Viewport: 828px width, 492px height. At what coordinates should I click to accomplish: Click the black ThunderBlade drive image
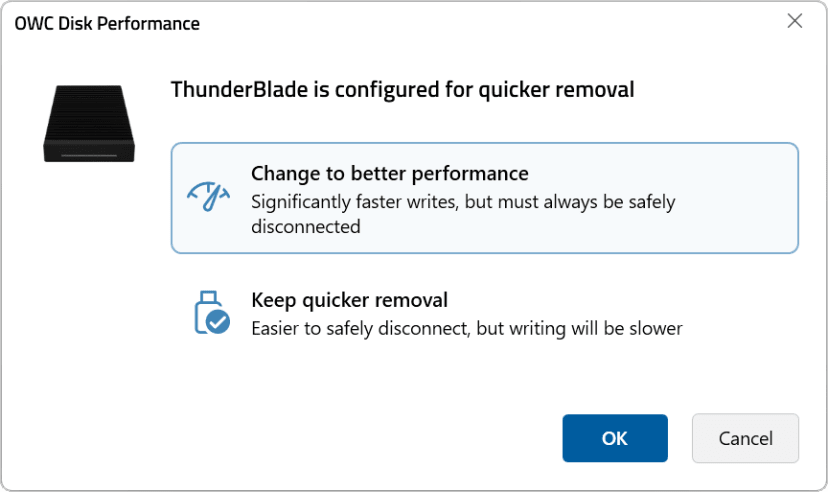90,122
